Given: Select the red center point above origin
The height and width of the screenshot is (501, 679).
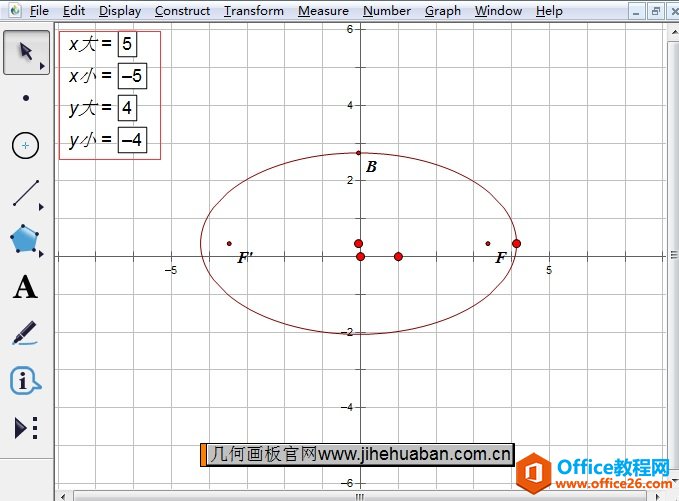Looking at the screenshot, I should pyautogui.click(x=359, y=244).
